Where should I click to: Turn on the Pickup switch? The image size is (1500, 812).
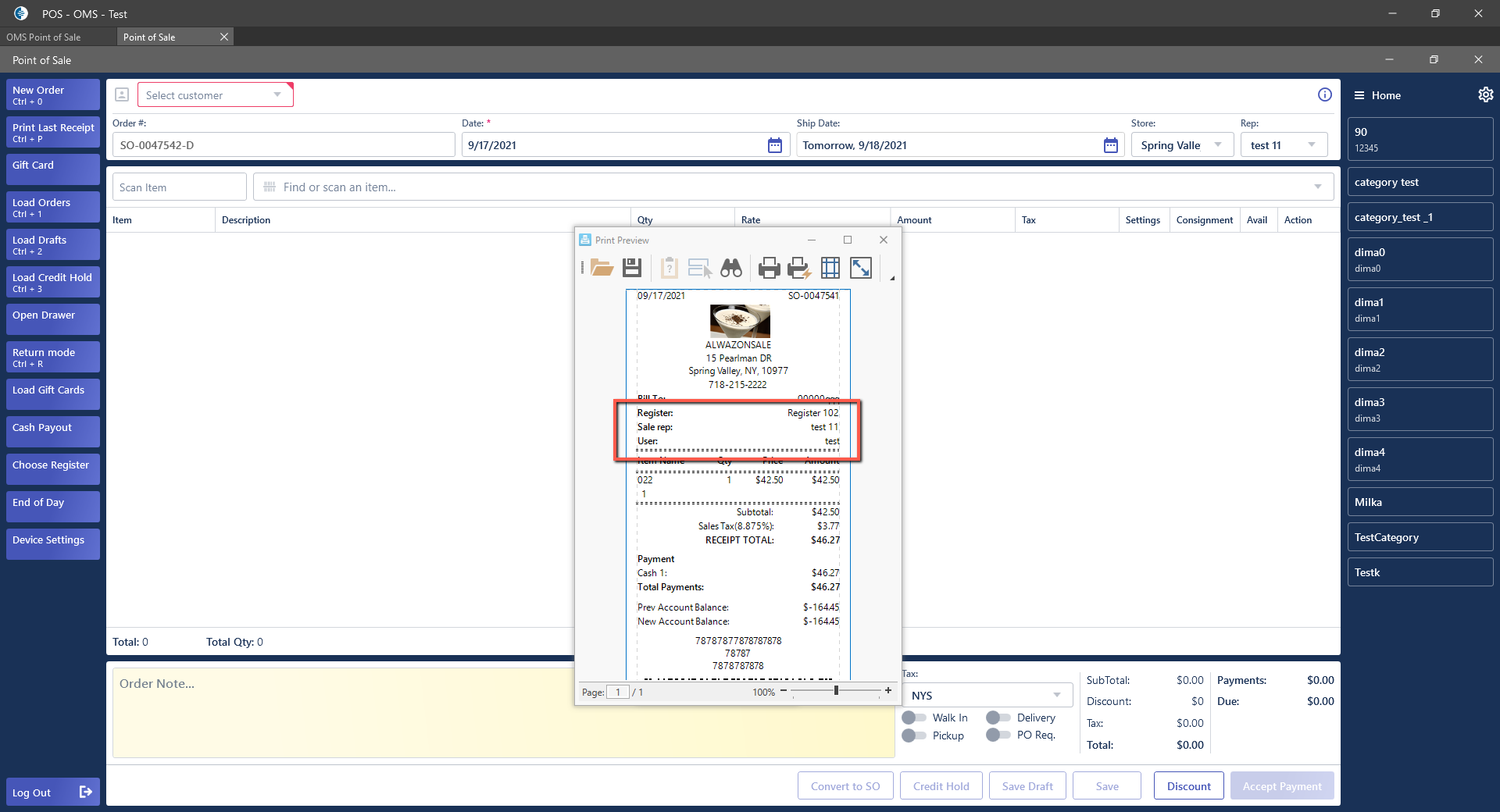(913, 735)
